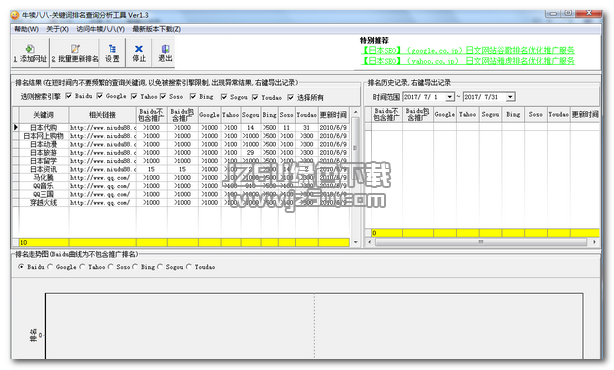The width and height of the screenshot is (614, 370).
Task: Click the yellow count cell showing 10
Action: click(43, 242)
